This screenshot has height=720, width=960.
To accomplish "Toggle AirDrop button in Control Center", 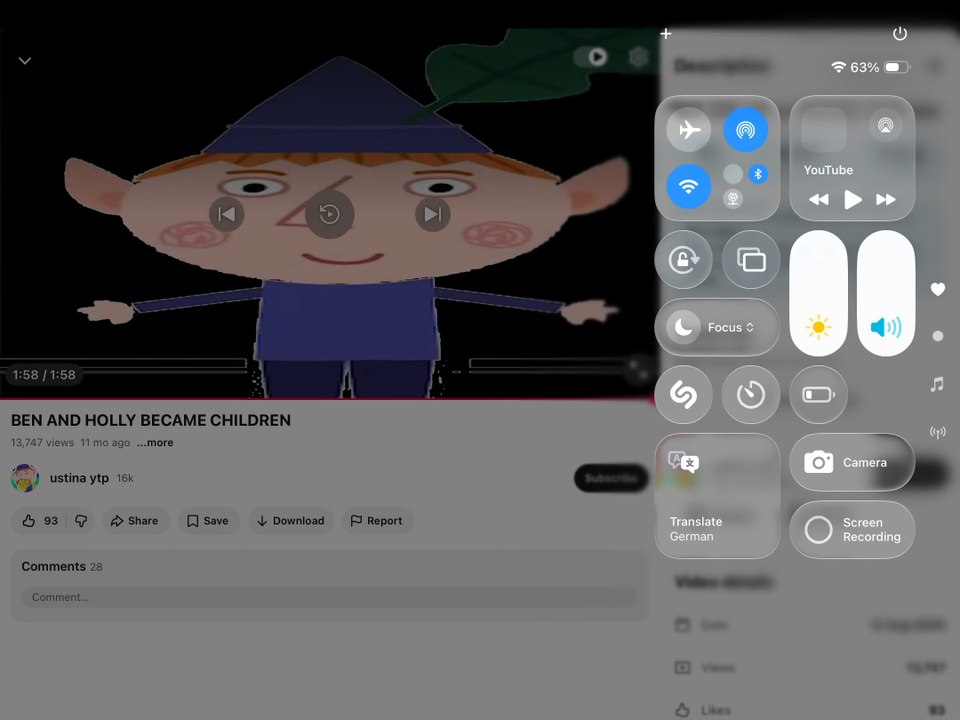I will pos(745,130).
